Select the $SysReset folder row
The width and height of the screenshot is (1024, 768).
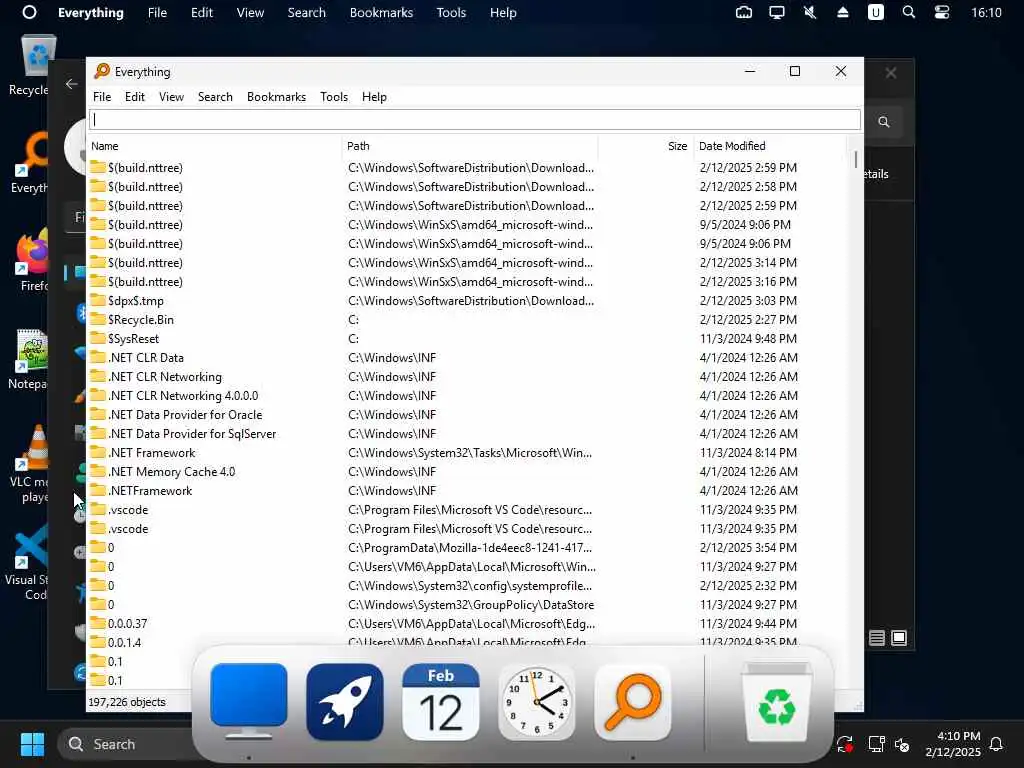tap(467, 339)
